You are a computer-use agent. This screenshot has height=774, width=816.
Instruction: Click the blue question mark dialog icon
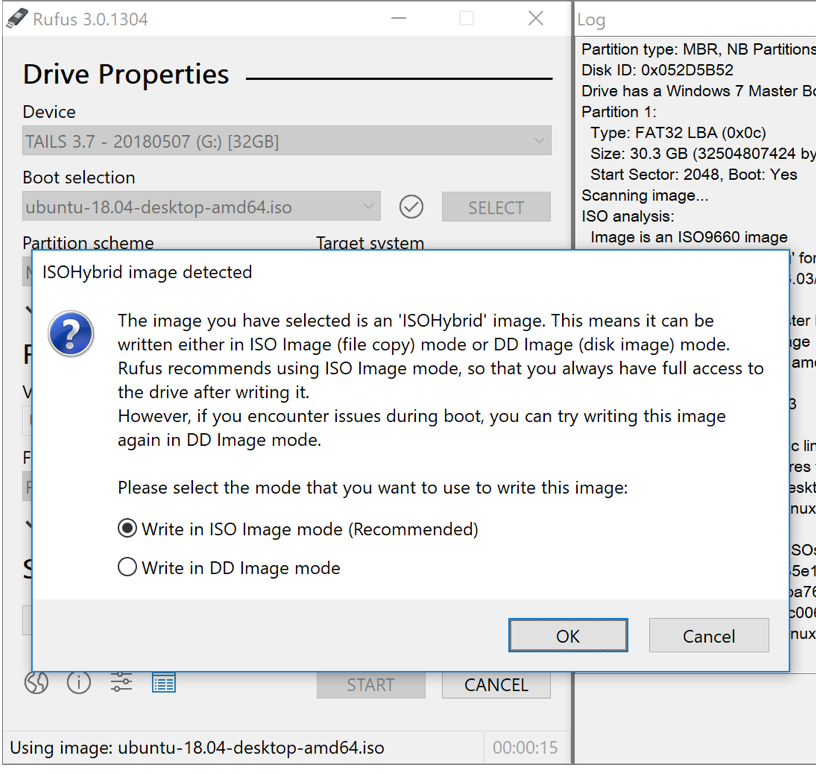[71, 334]
